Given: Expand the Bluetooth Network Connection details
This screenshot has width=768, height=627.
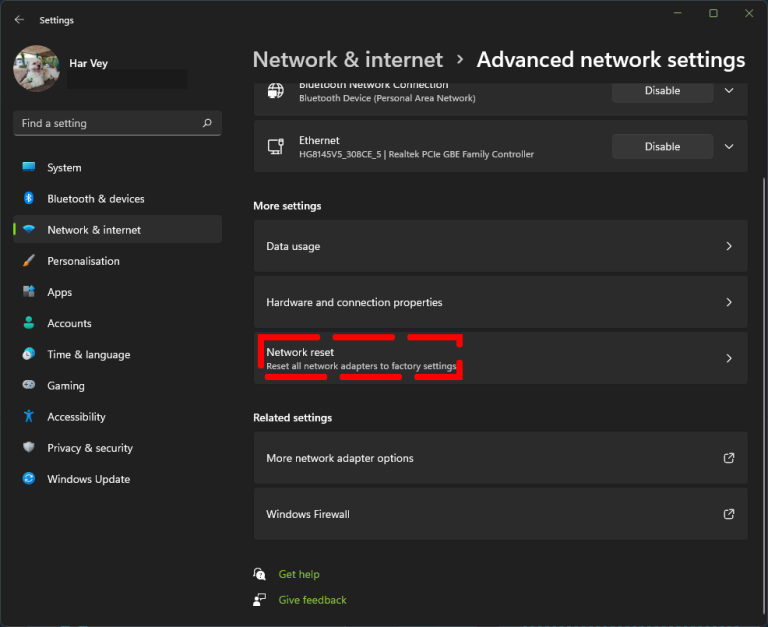Looking at the screenshot, I should coord(729,91).
